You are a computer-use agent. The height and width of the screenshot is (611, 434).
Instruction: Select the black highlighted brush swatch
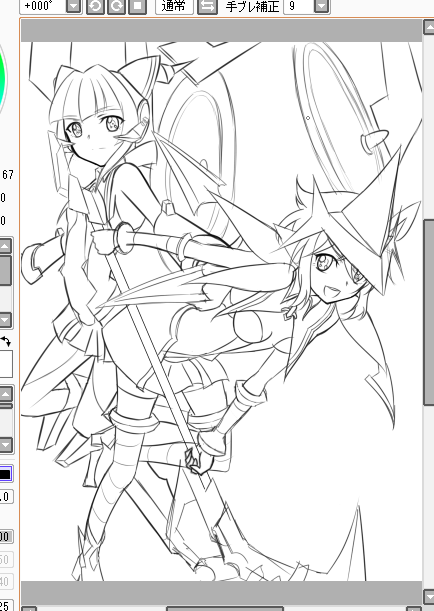(x=5, y=474)
